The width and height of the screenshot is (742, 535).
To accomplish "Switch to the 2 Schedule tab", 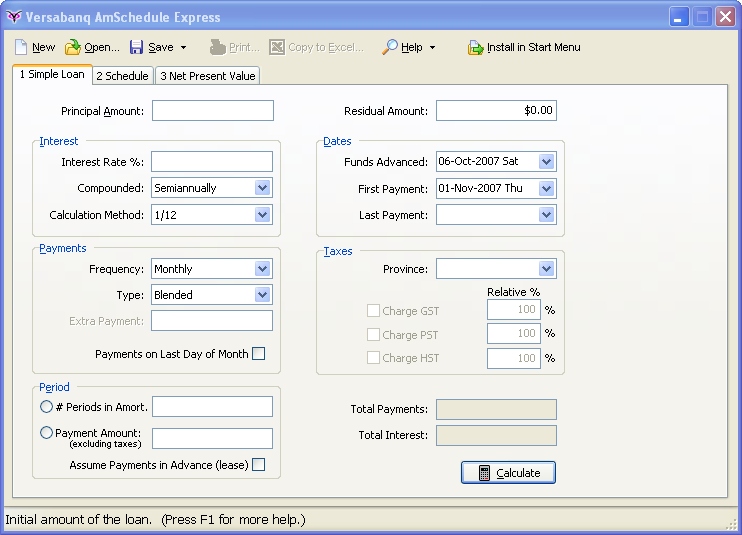I will 123,76.
